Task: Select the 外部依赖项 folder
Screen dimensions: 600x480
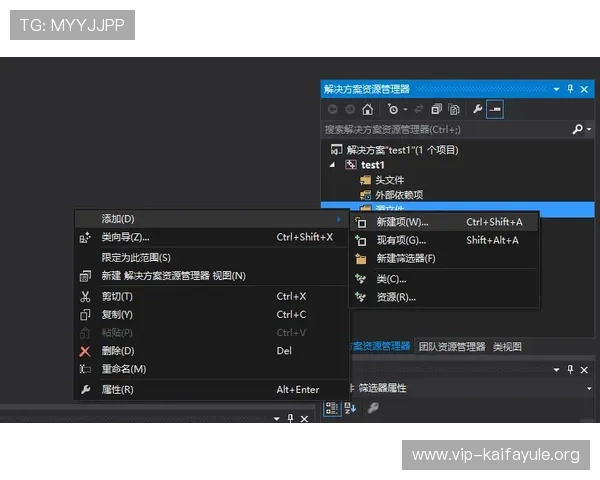Action: point(398,195)
